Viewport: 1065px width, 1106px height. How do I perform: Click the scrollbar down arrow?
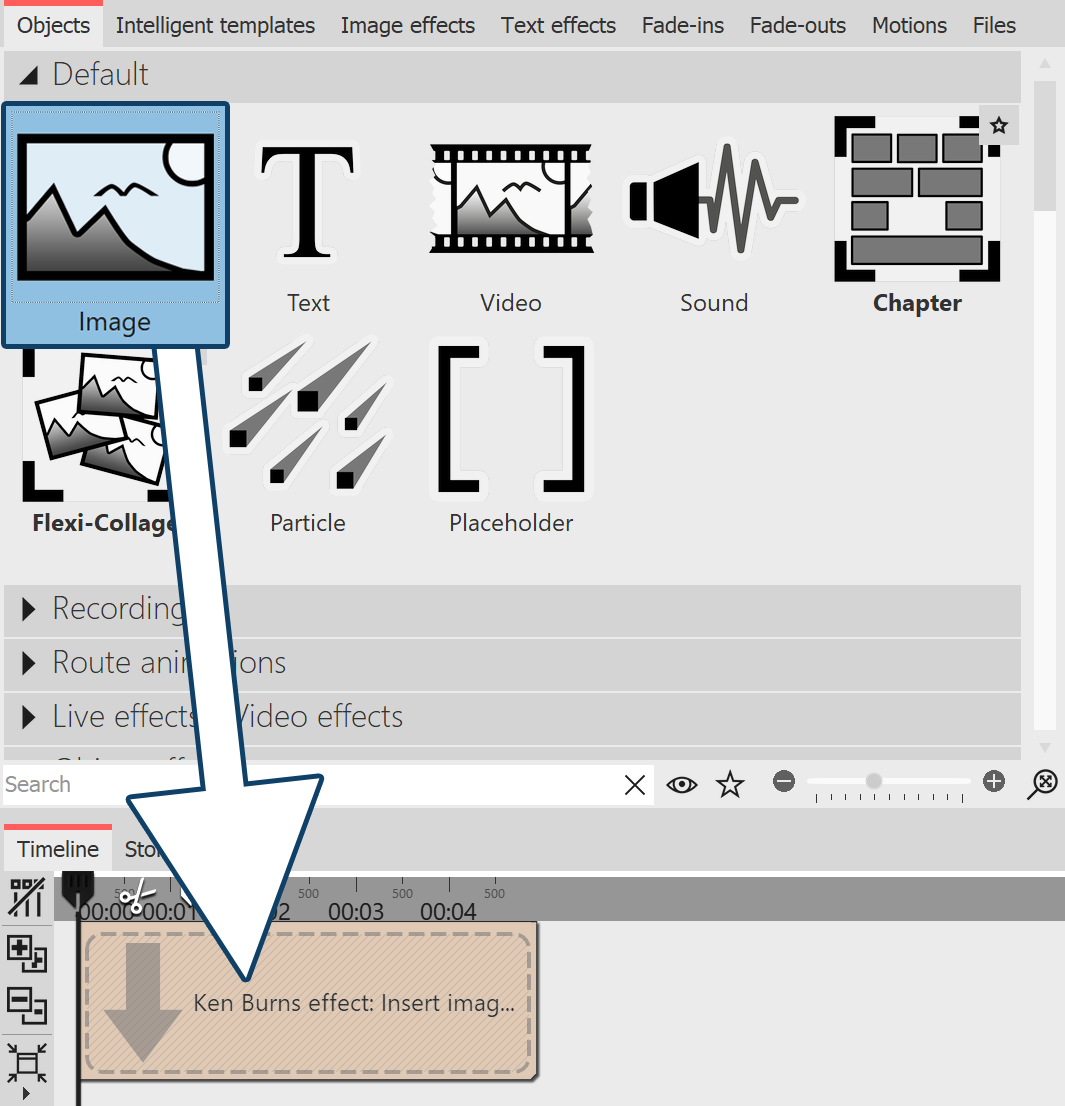tap(1045, 747)
